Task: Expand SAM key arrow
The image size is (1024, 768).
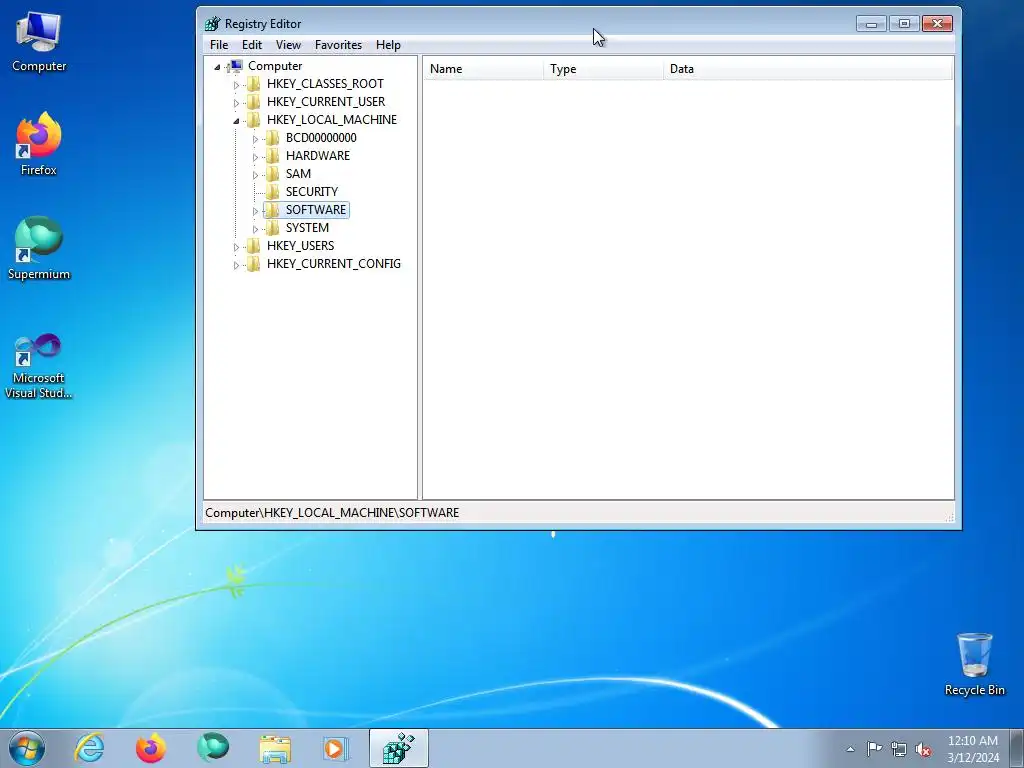Action: click(x=255, y=175)
